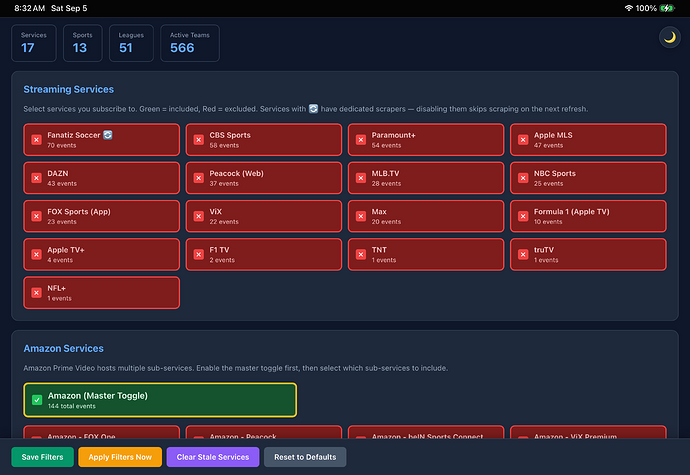Include the truTV service card
Viewport: 690px width, 475px height.
[588, 254]
